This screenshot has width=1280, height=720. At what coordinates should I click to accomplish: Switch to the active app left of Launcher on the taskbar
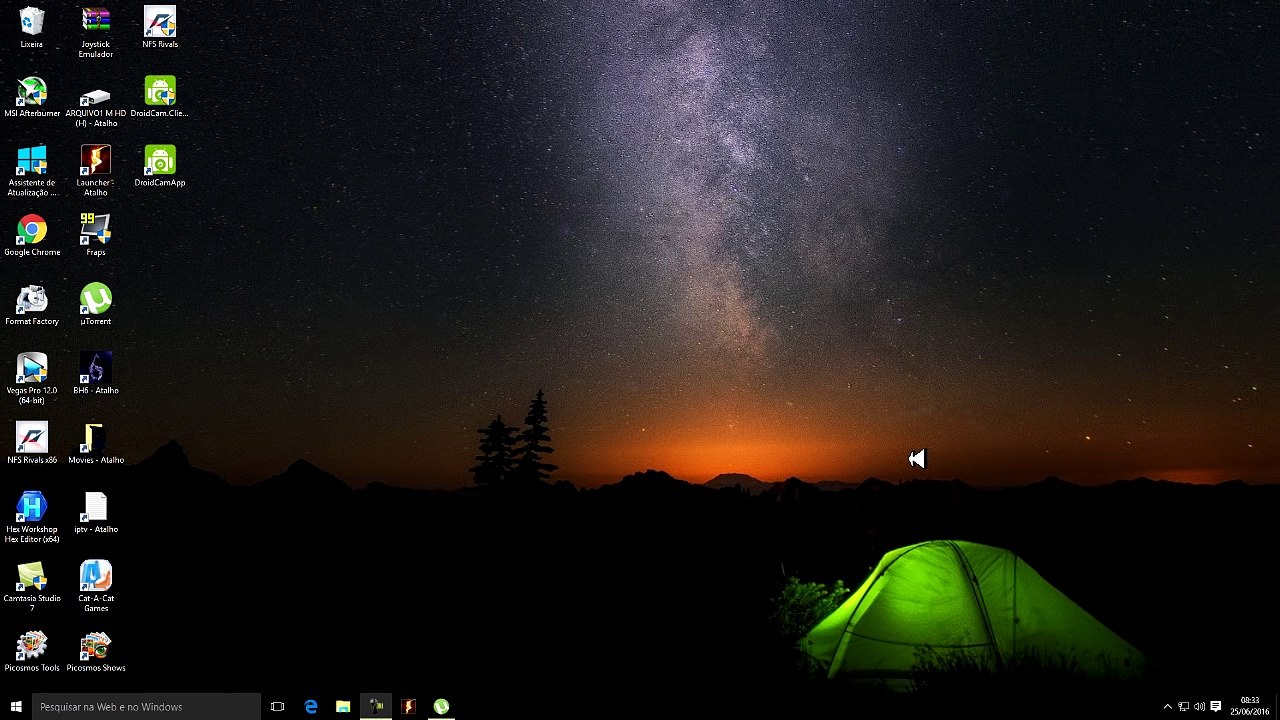376,706
